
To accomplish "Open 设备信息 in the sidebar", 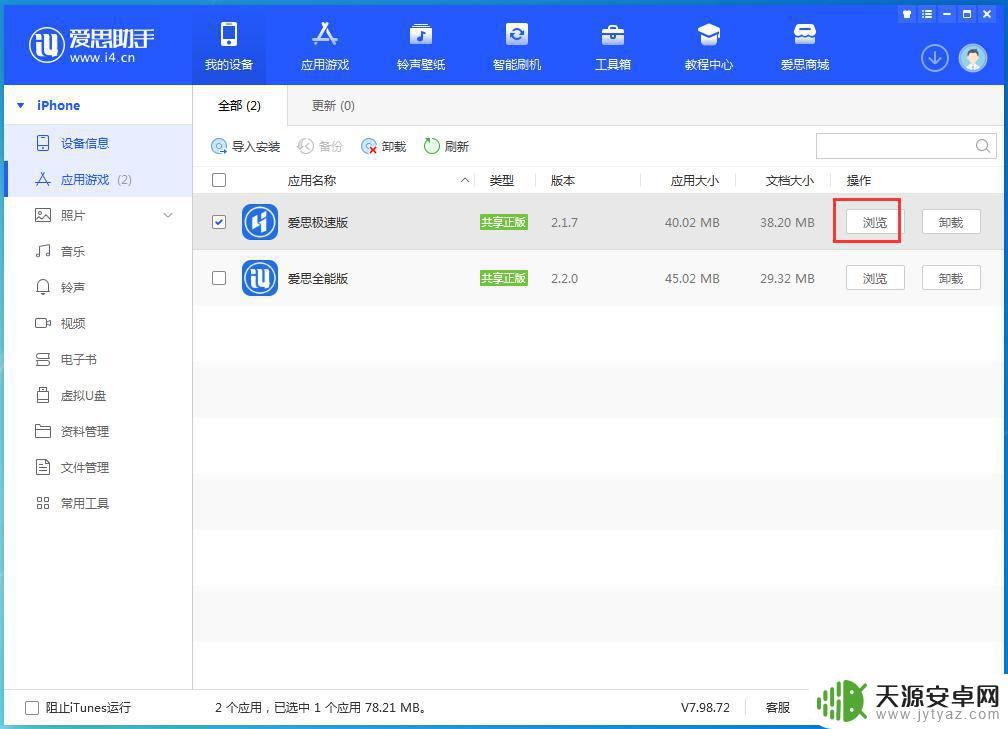I will [85, 143].
